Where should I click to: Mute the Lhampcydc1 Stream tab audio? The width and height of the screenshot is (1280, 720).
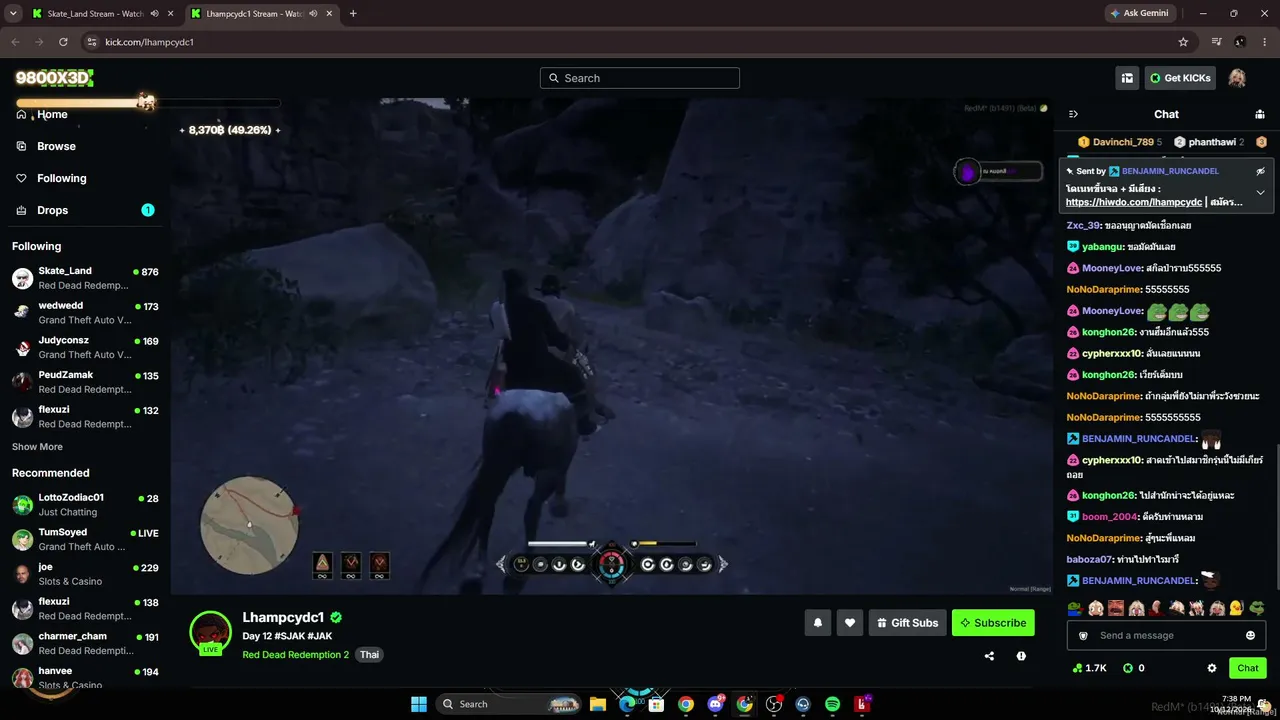[313, 14]
